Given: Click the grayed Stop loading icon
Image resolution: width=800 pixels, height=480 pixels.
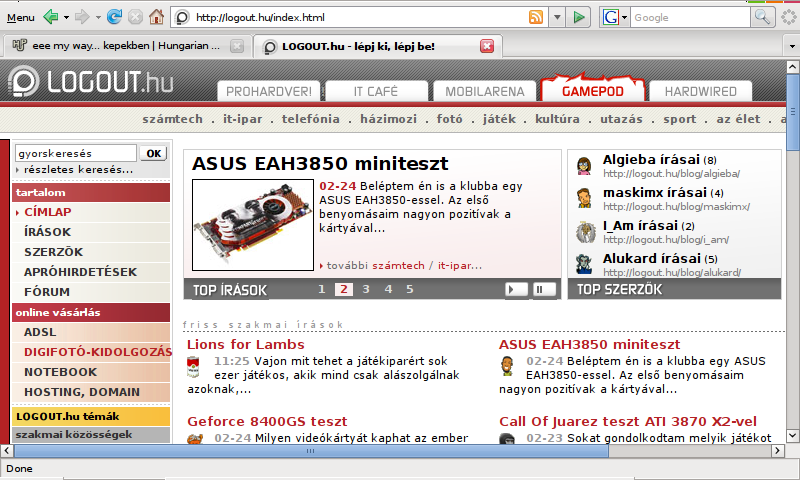Looking at the screenshot, I should (x=135, y=17).
